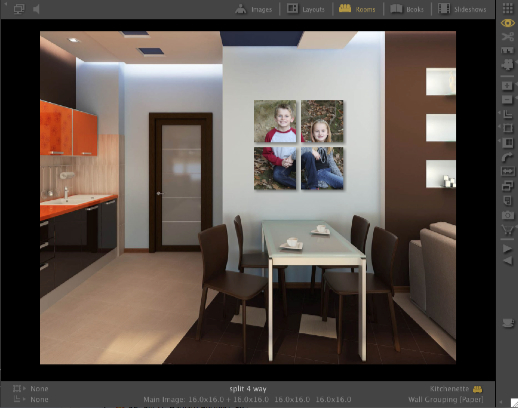518x408 pixels.
Task: Click the 'split 4 way' layout name
Action: tap(248, 389)
